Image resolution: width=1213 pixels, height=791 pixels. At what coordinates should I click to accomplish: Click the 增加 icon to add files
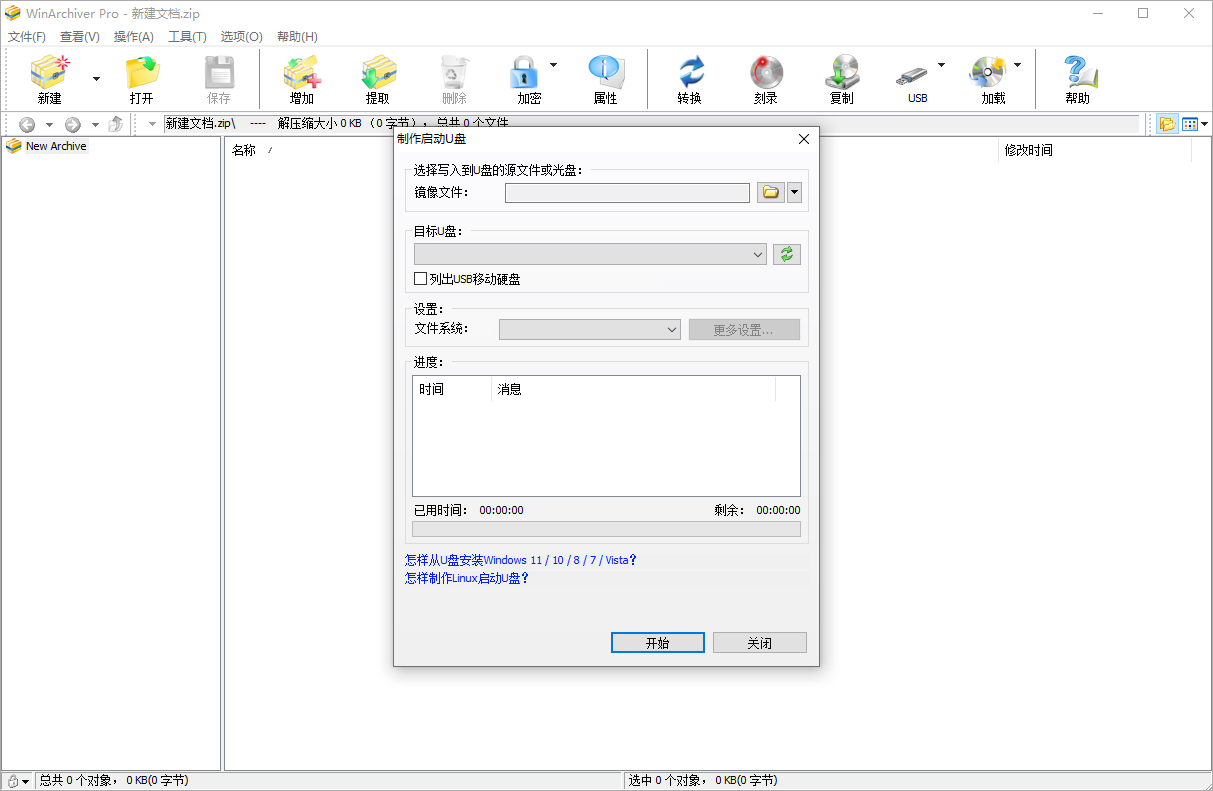point(301,78)
